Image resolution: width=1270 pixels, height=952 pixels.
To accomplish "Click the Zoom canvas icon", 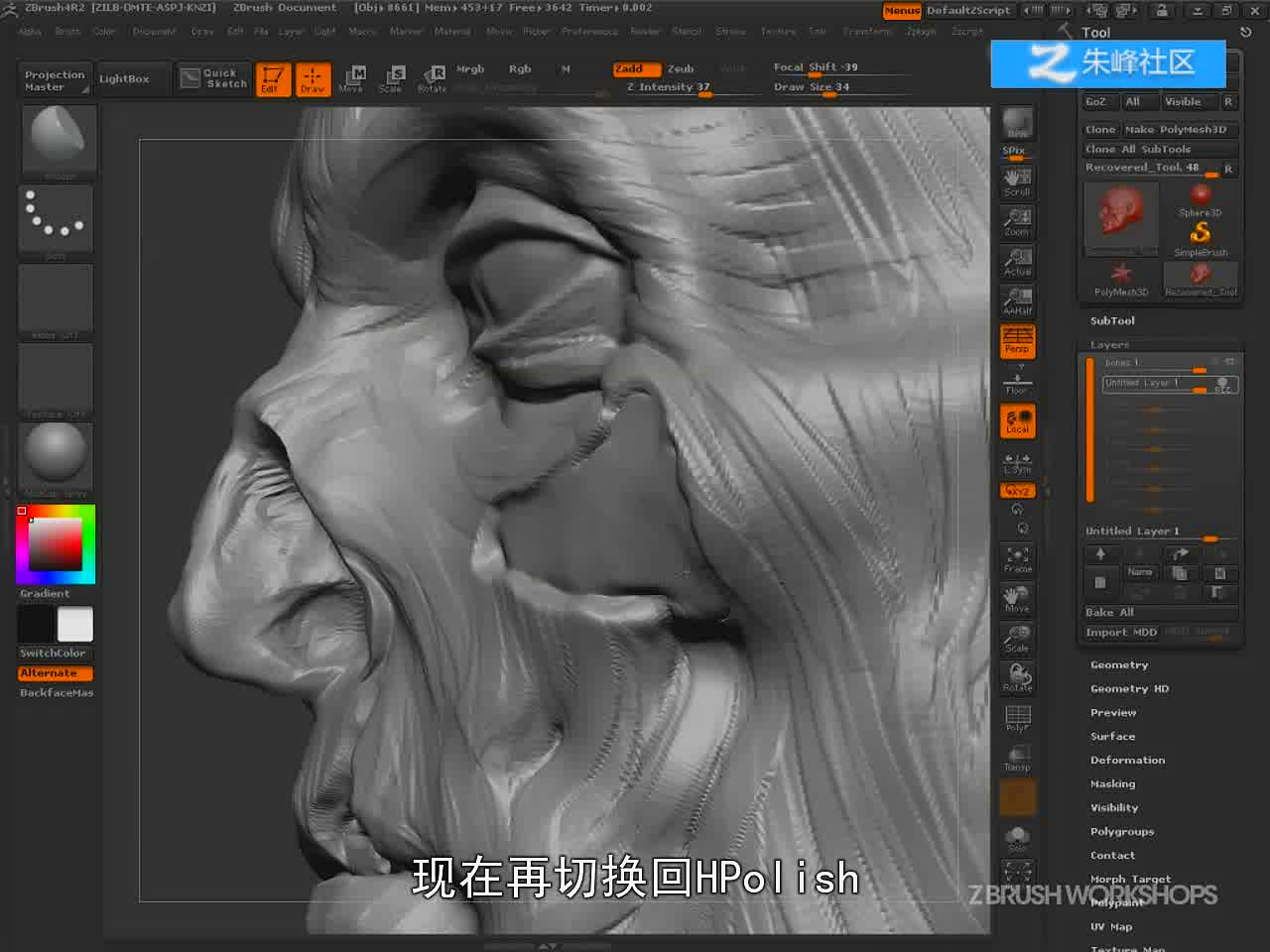I will (x=1018, y=221).
